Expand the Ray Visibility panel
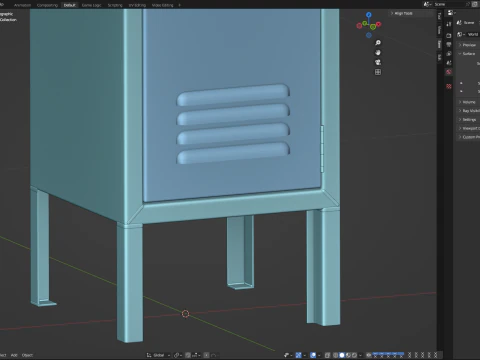 [x=468, y=111]
